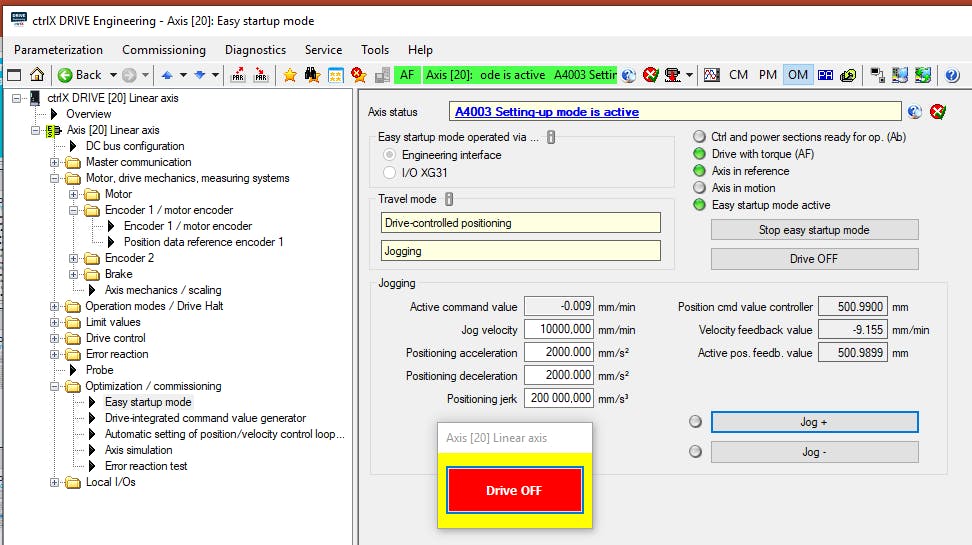This screenshot has height=545, width=972.
Task: Open the Home screen via house icon
Action: [37, 75]
